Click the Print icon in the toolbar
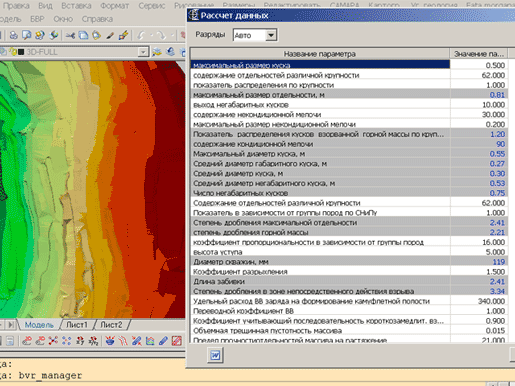 tap(14, 35)
